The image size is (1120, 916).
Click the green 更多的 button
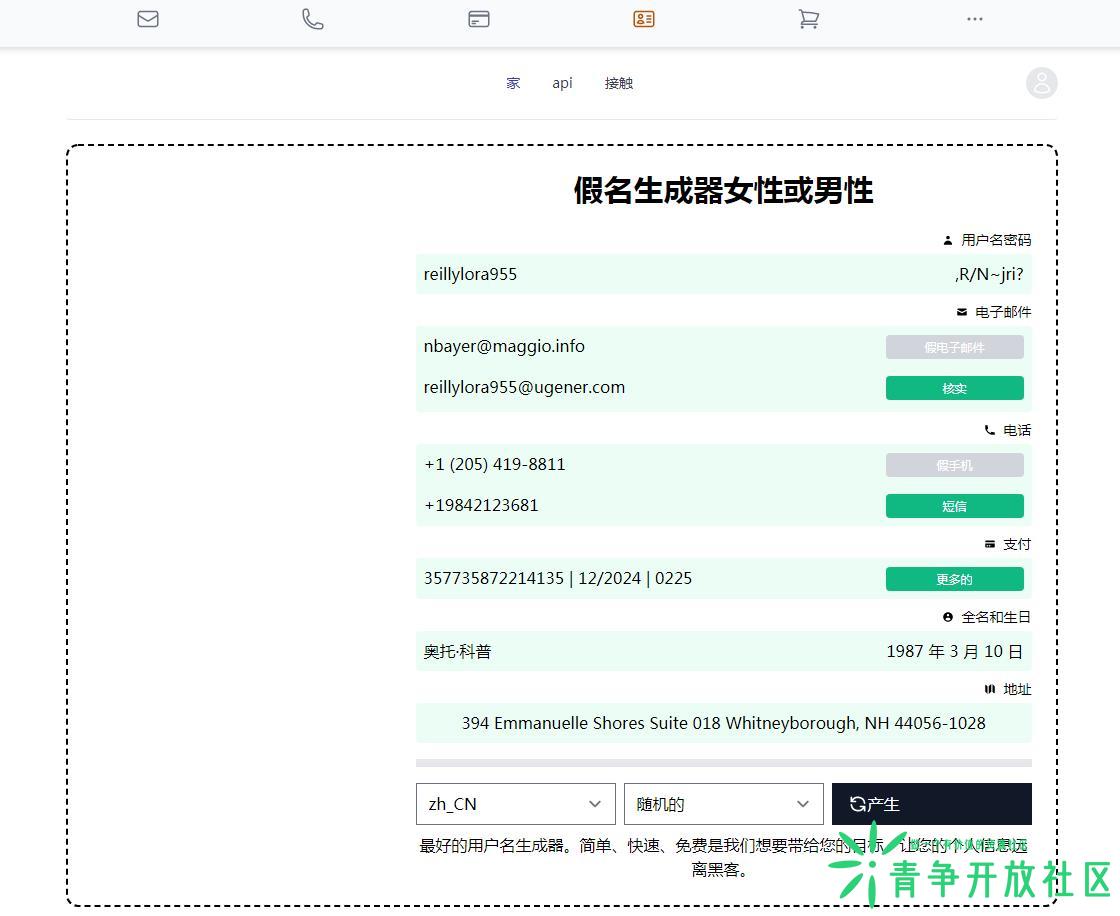[x=954, y=579]
